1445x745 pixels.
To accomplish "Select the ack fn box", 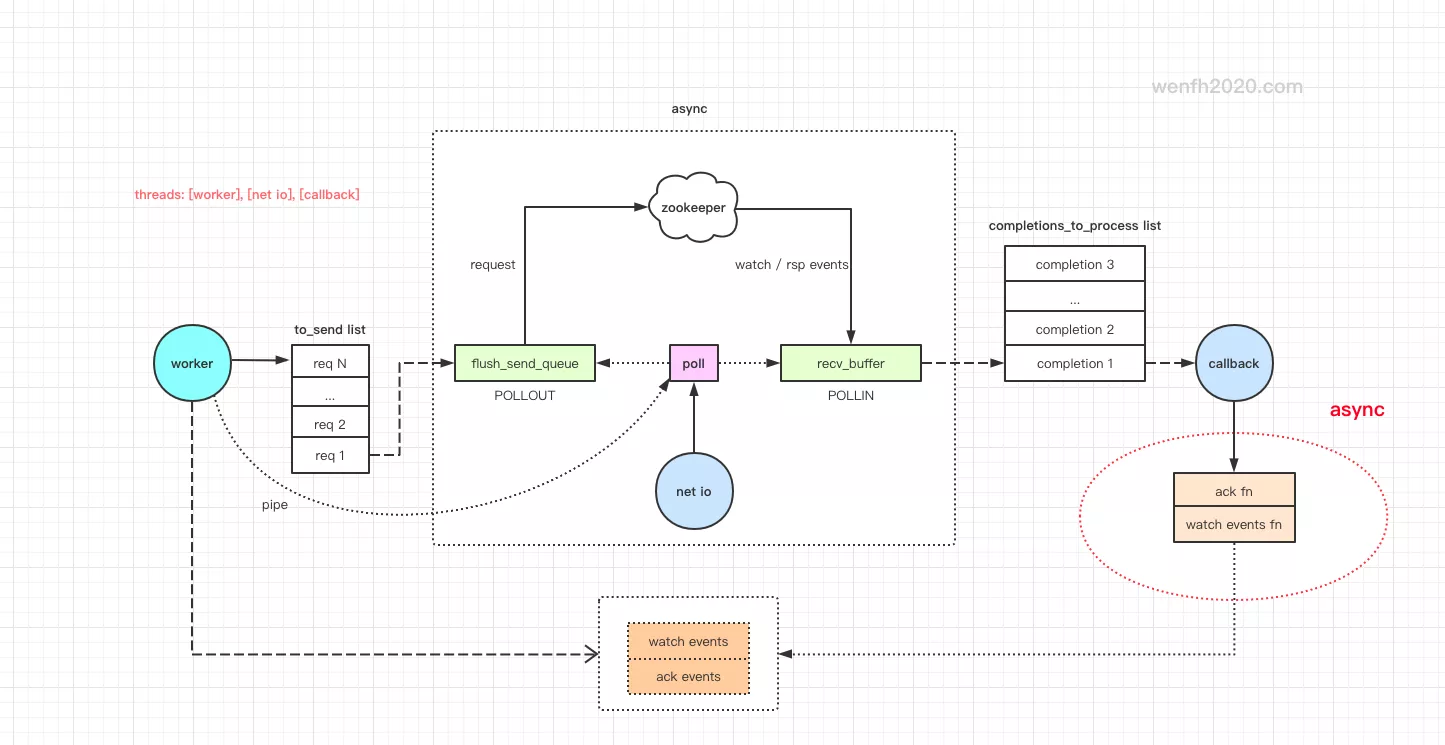I will pos(1233,491).
